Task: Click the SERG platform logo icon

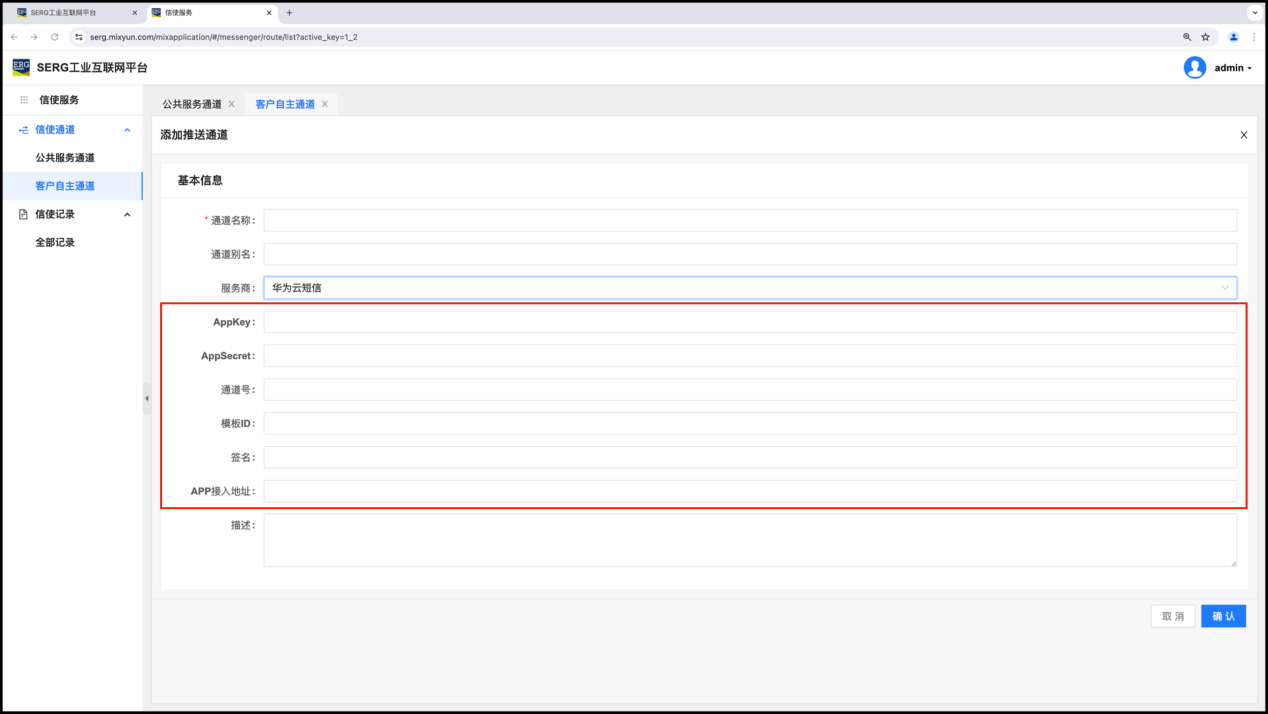Action: pos(21,67)
